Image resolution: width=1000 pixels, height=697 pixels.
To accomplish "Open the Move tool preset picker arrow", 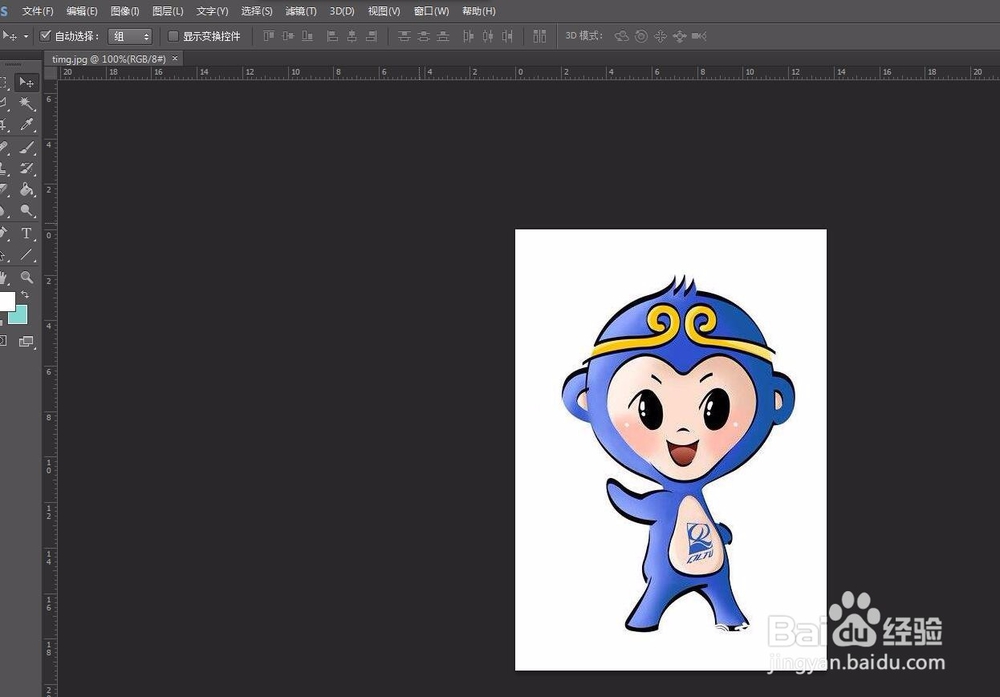I will tap(26, 36).
